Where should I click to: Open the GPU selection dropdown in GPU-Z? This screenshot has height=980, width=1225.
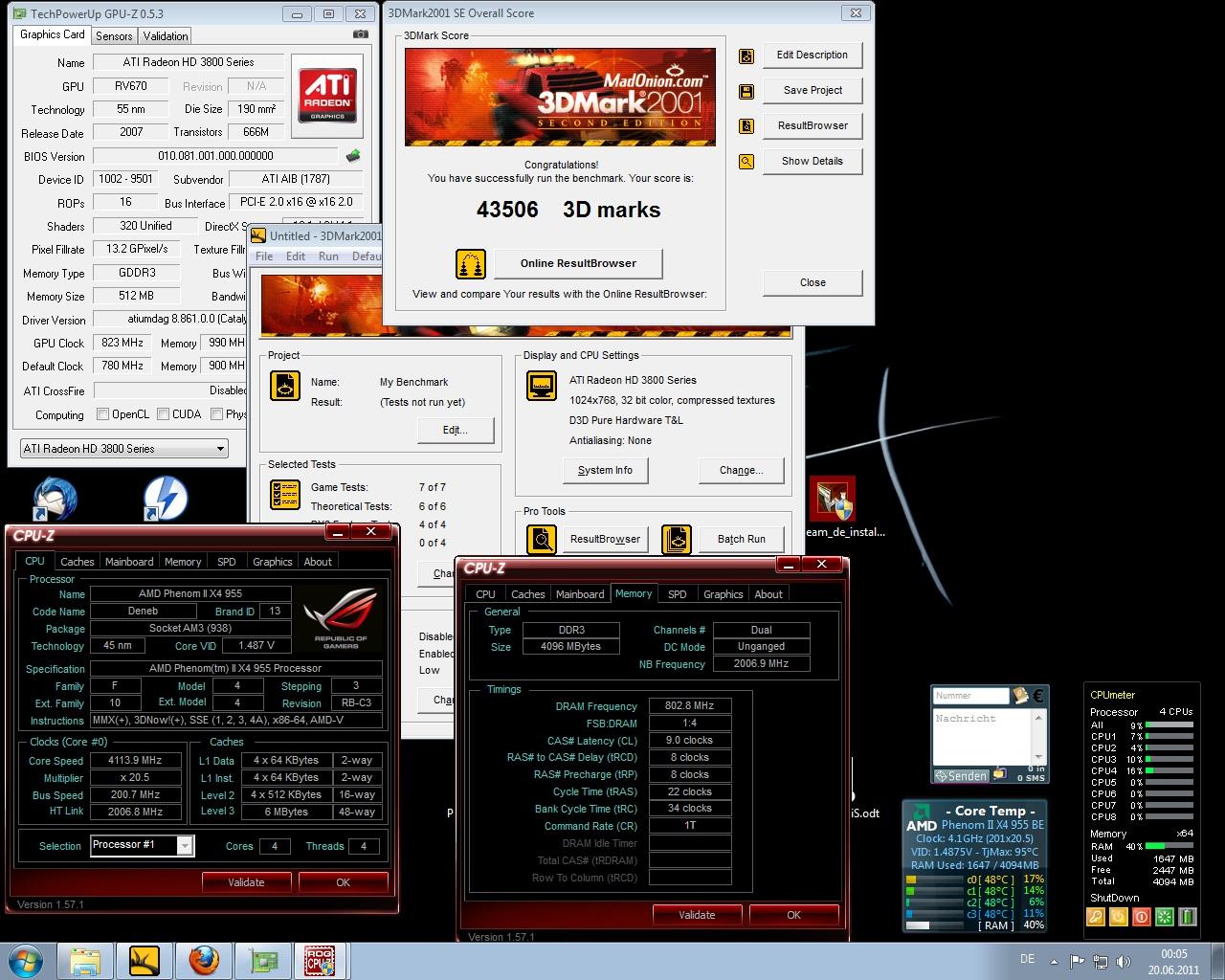point(123,449)
